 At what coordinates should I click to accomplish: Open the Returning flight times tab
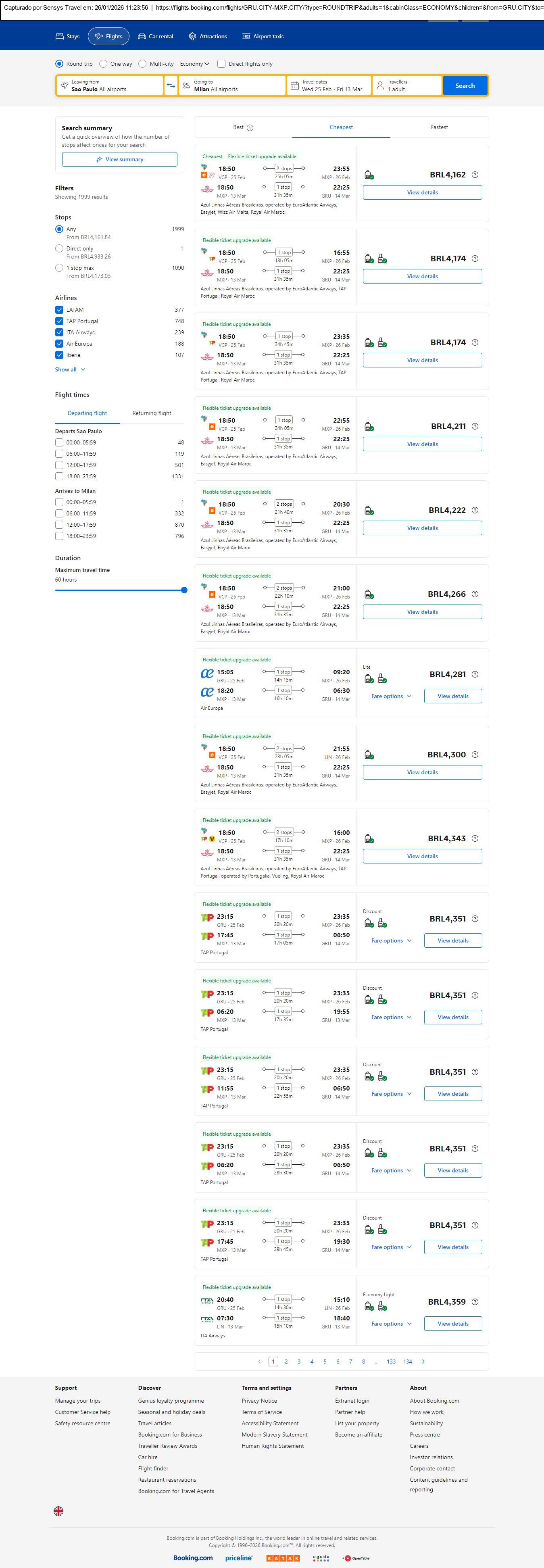point(152,413)
